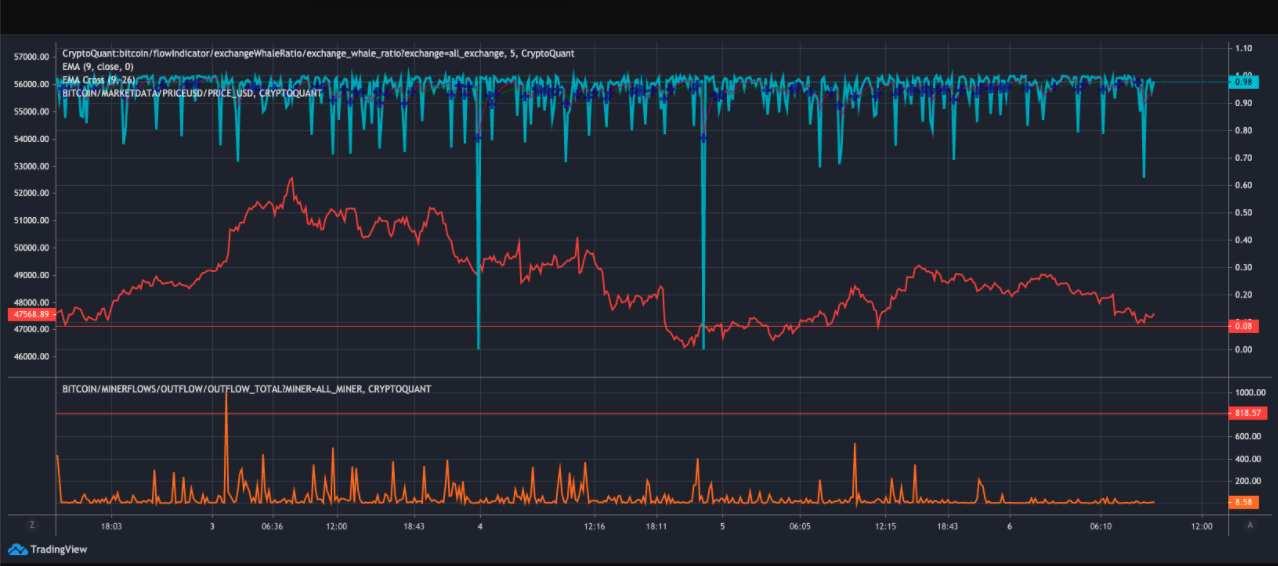Click the 06:36 time axis label
The image size is (1278, 566).
click(271, 526)
